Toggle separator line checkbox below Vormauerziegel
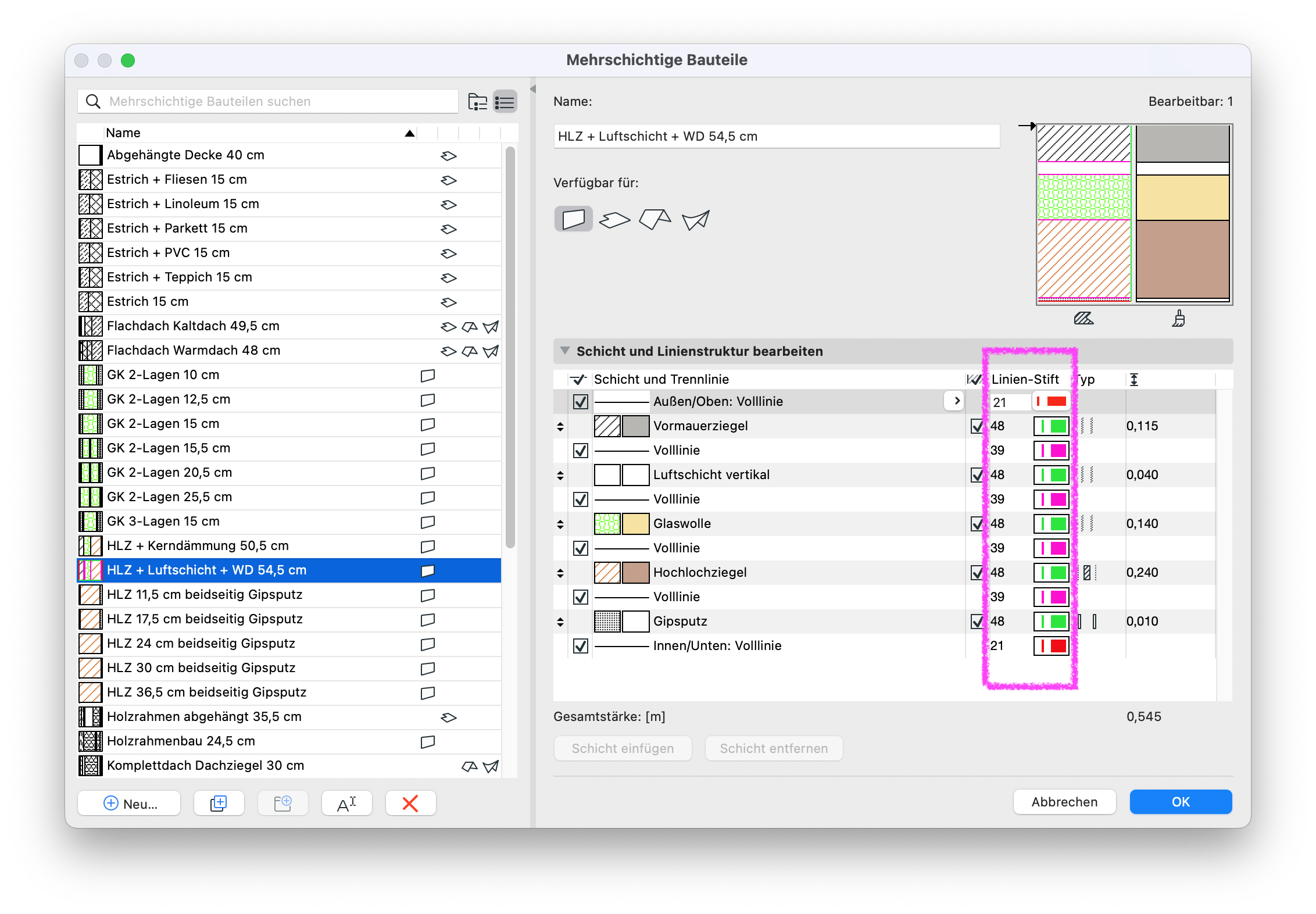 [x=580, y=451]
